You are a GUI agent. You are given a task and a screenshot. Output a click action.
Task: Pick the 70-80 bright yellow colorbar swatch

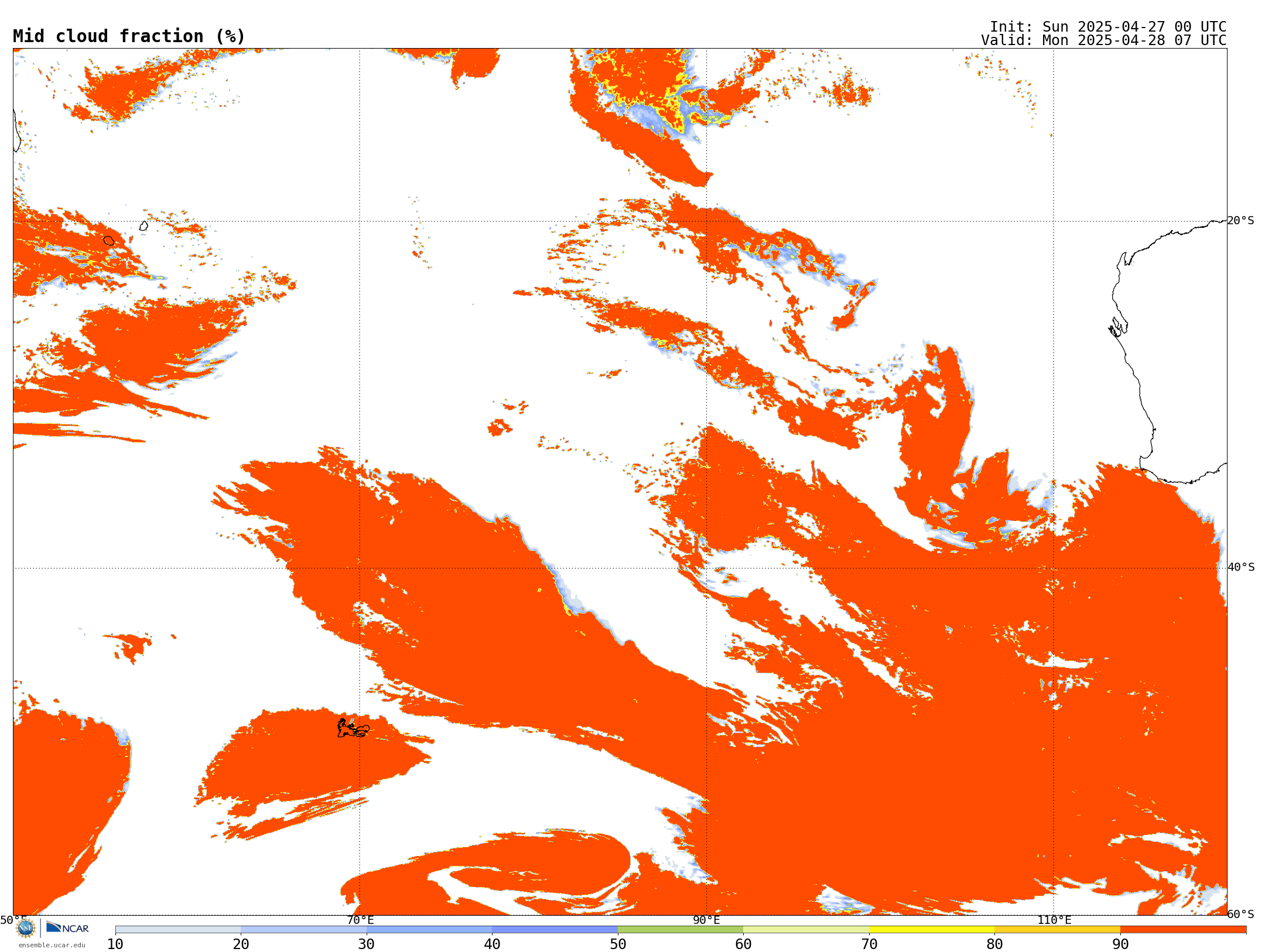click(932, 930)
